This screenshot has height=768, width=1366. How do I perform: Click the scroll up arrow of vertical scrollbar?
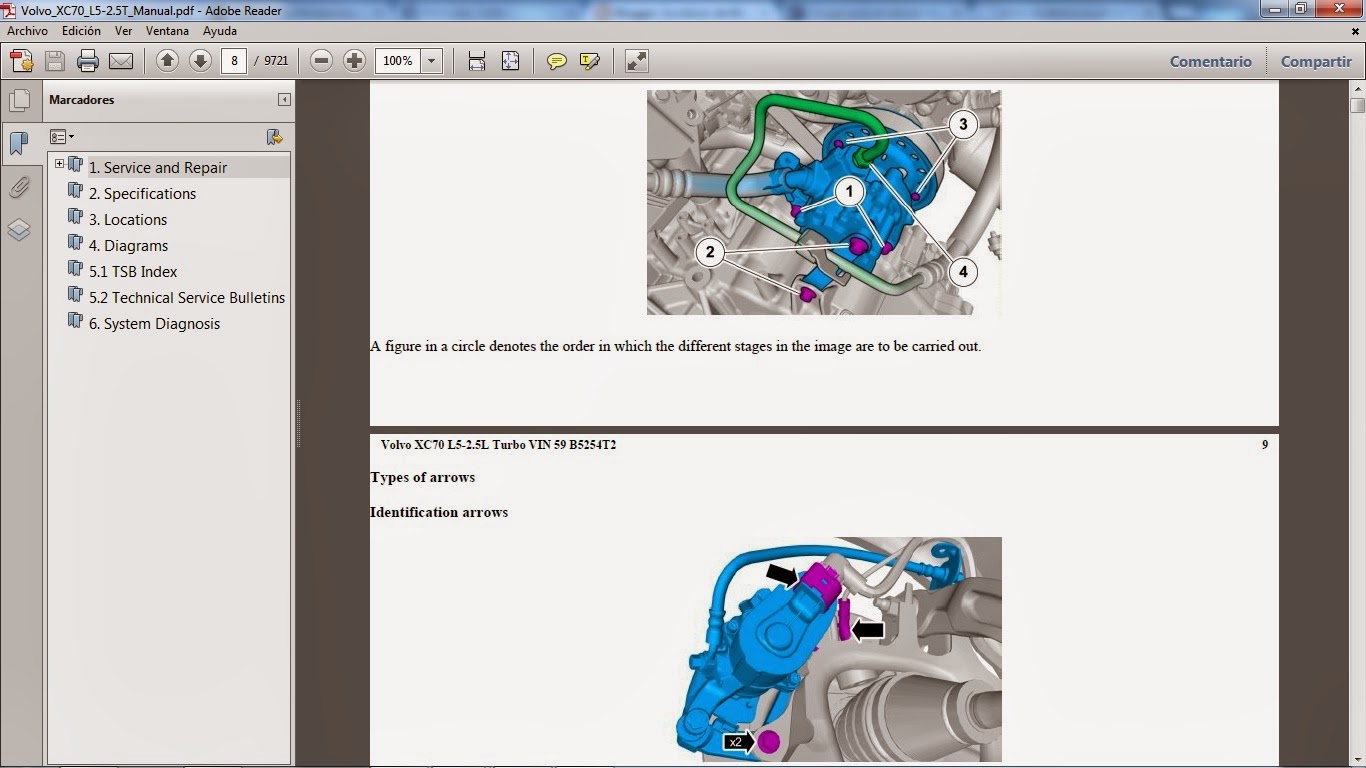tap(1357, 89)
